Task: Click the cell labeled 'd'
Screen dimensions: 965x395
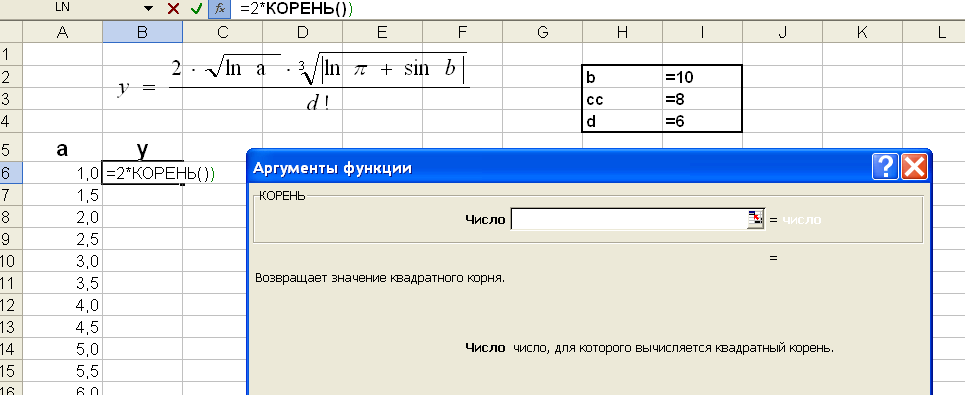Action: (623, 121)
